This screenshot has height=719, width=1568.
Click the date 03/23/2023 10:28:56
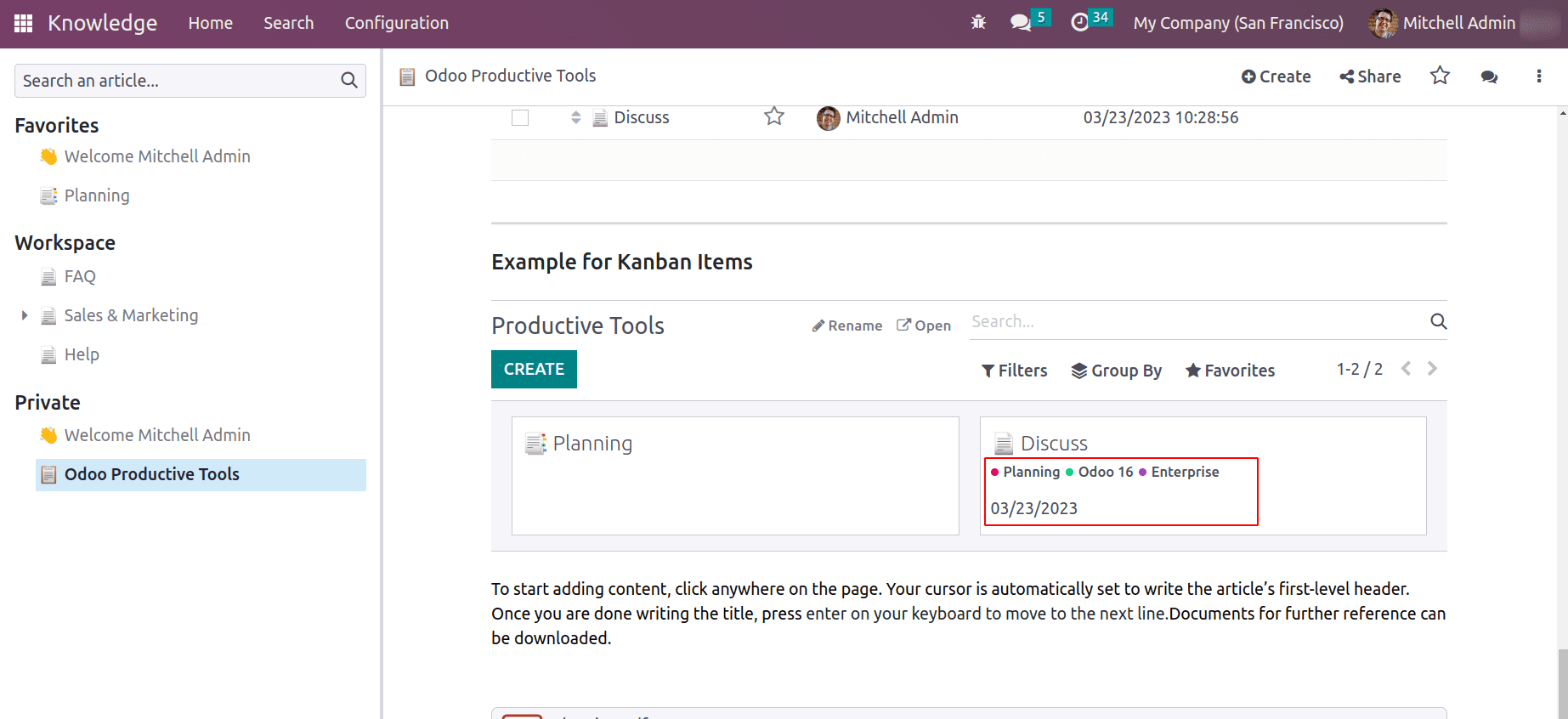tap(1160, 117)
